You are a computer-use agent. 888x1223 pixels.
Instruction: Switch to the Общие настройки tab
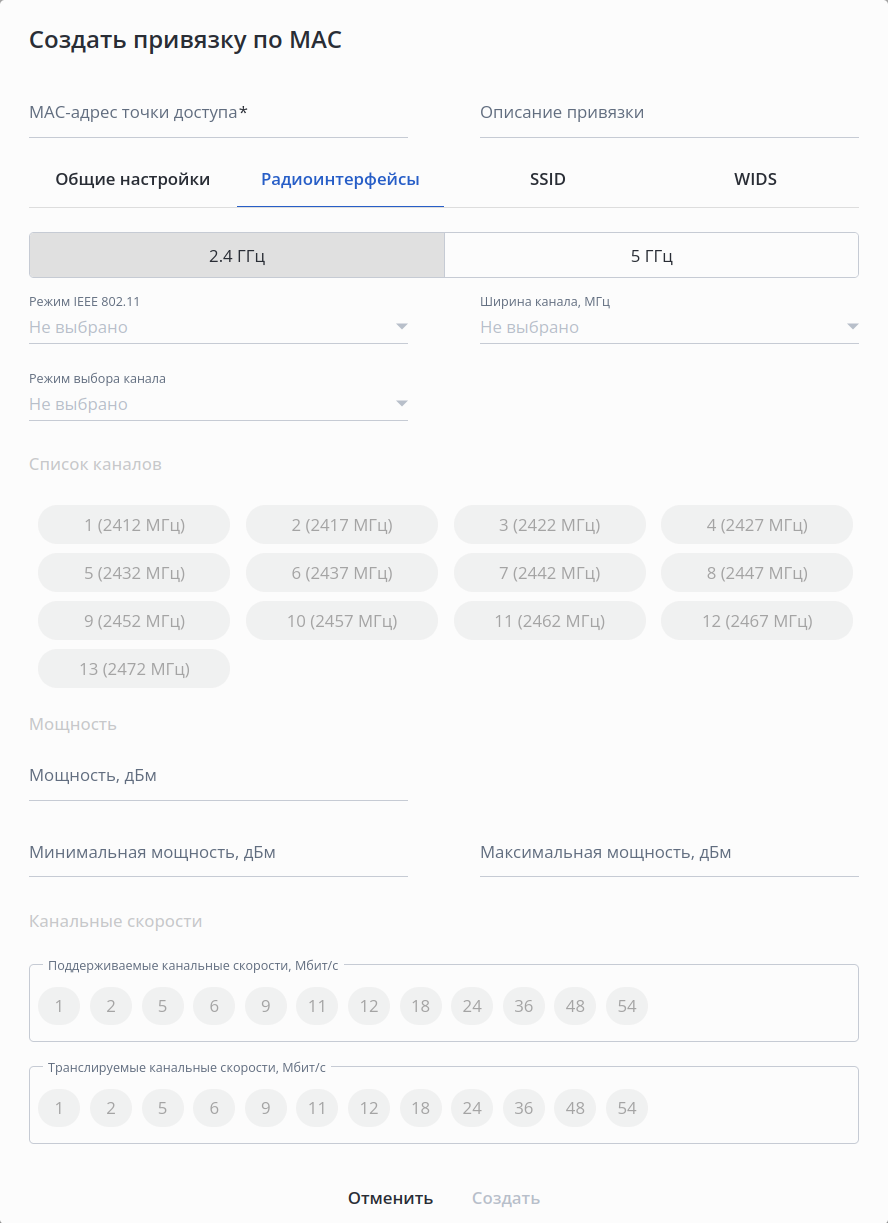click(133, 180)
